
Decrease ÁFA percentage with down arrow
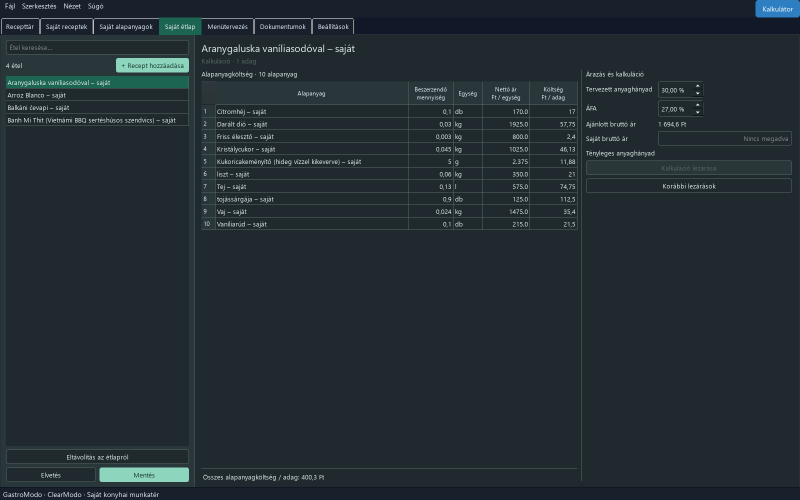[x=697, y=112]
